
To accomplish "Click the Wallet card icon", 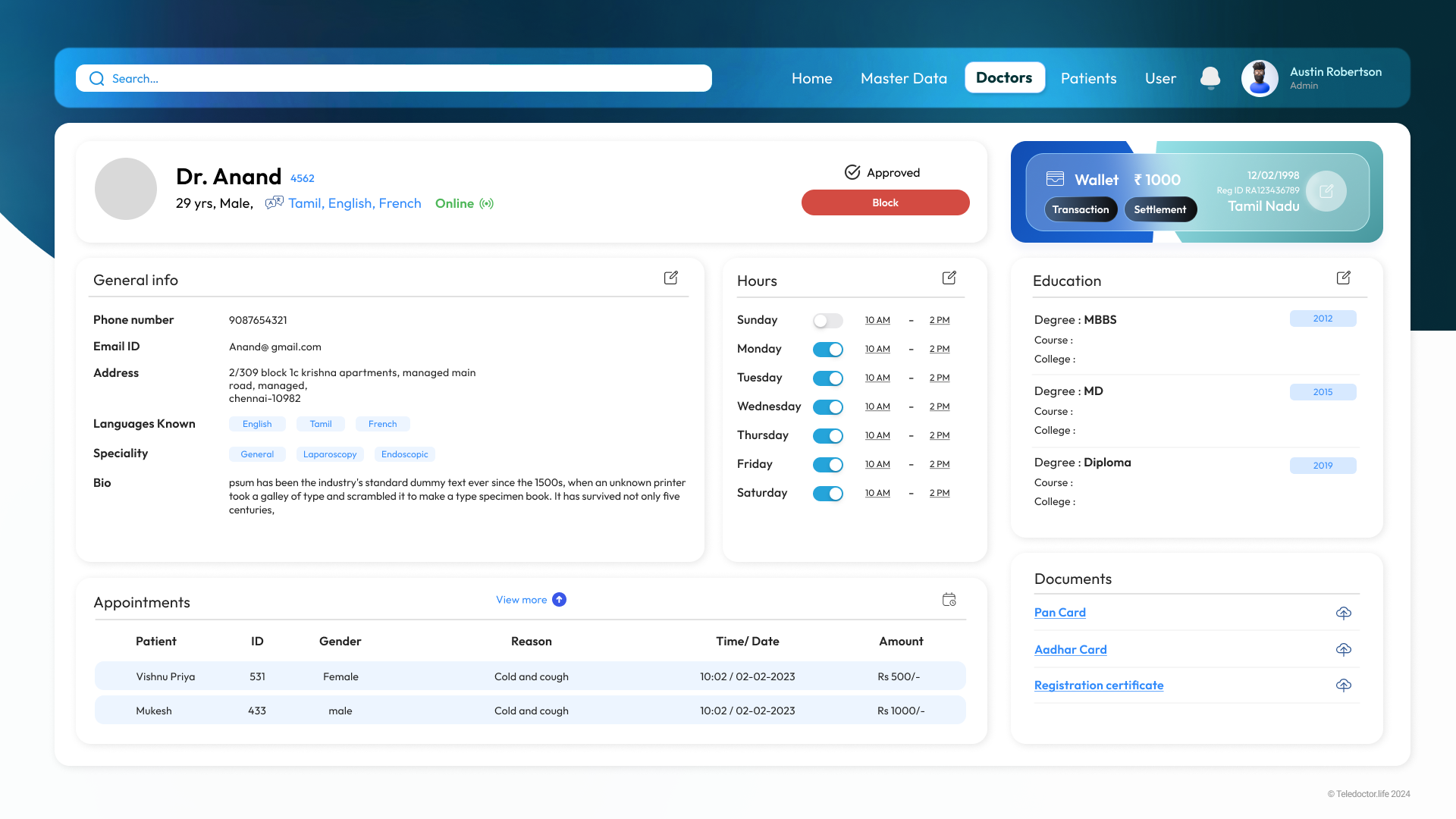I will [x=1055, y=179].
